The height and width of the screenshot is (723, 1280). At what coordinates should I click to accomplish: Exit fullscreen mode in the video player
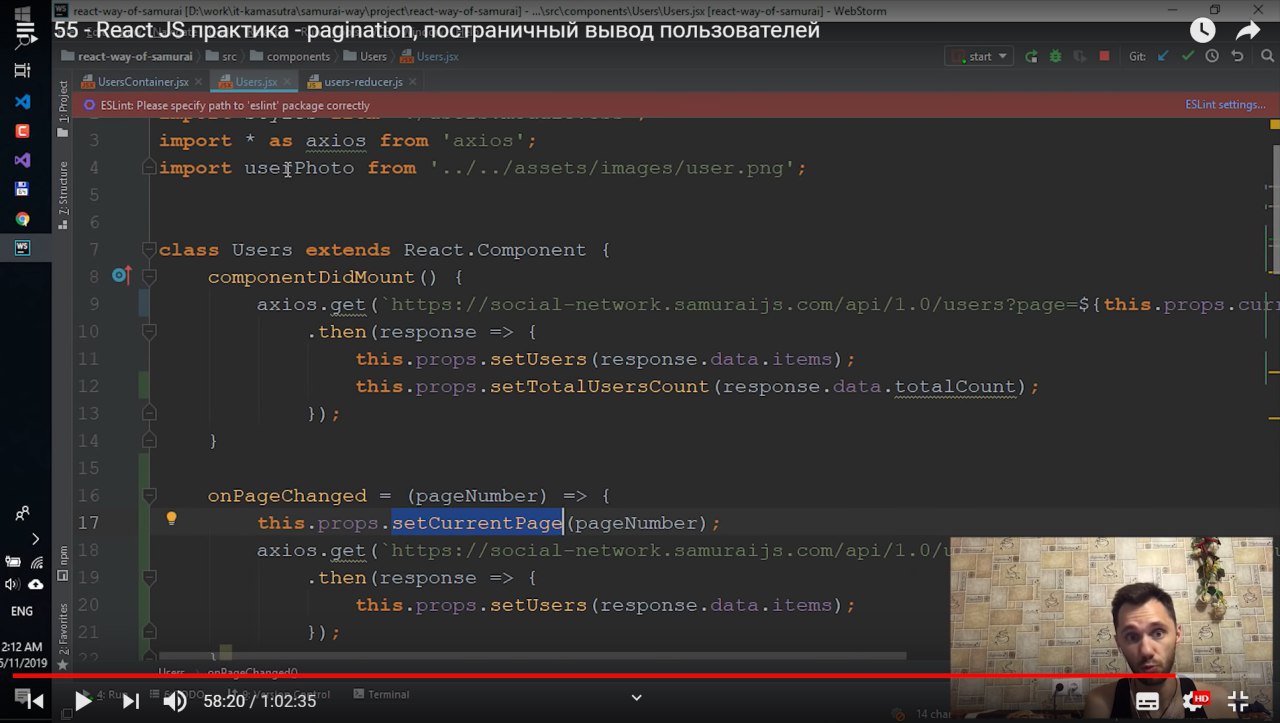[x=1238, y=701]
